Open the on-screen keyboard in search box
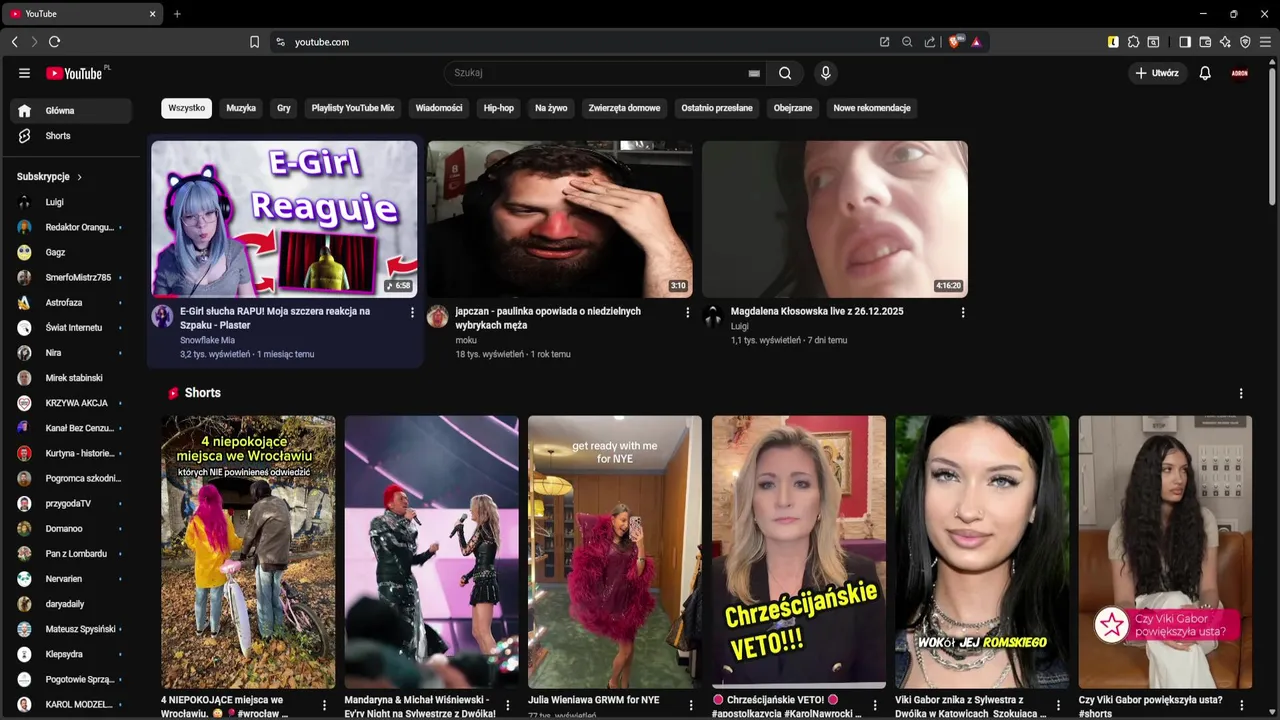The height and width of the screenshot is (720, 1280). (754, 73)
